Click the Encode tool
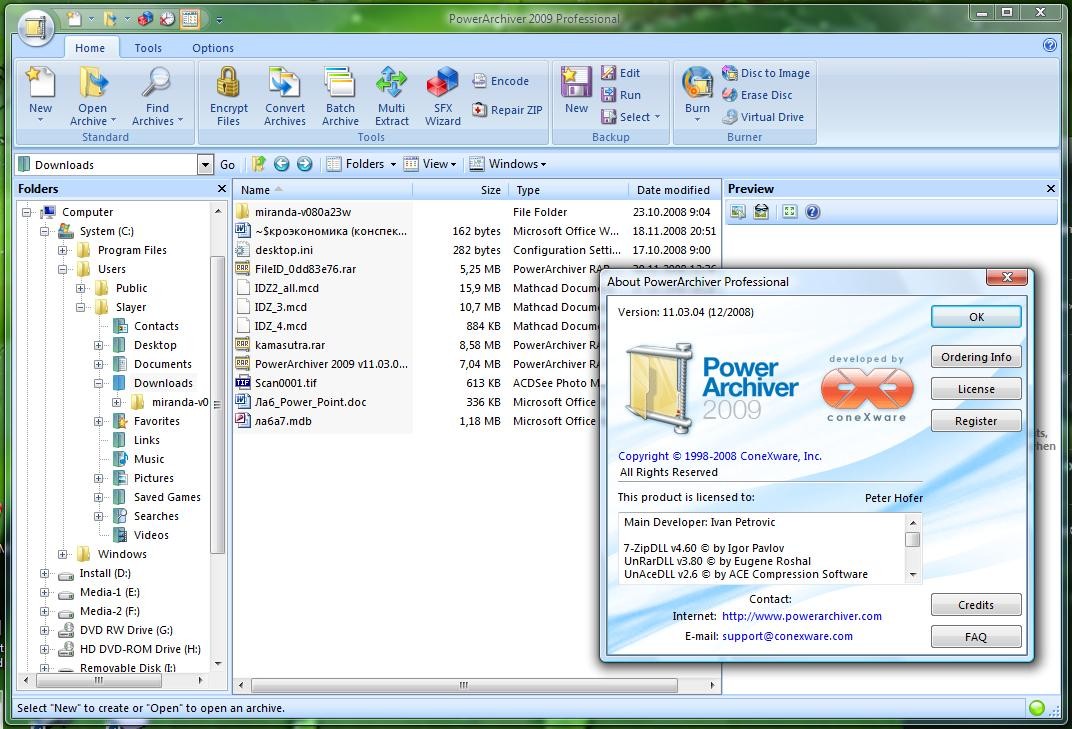Viewport: 1072px width, 729px height. click(x=500, y=81)
